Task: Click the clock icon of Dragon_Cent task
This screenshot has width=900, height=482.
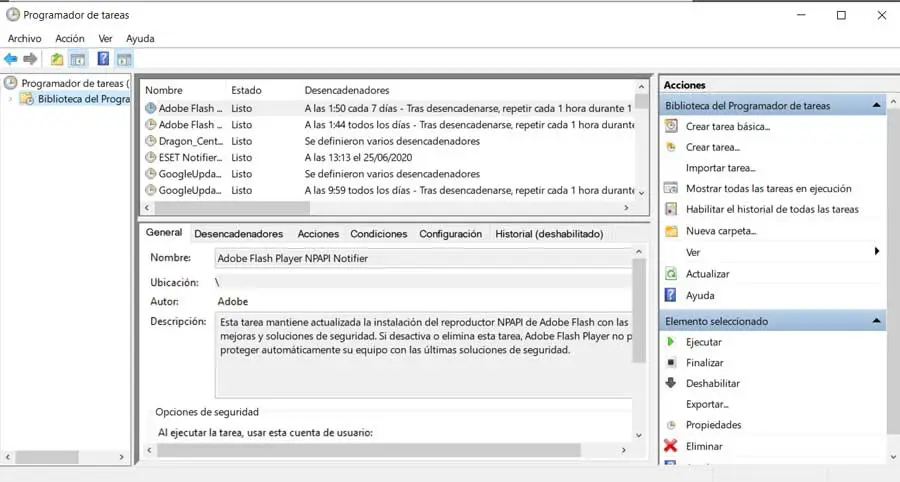Action: 150,141
